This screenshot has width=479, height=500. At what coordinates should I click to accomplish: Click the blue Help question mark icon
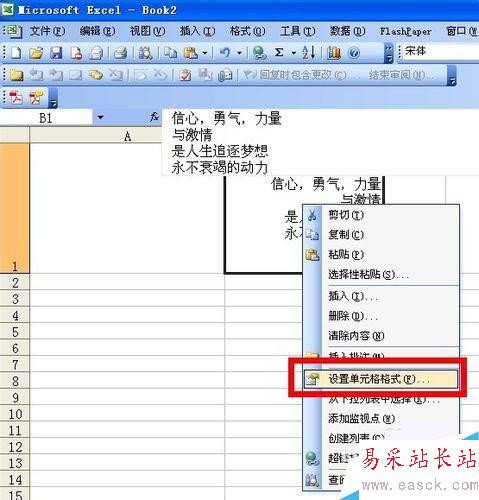354,53
